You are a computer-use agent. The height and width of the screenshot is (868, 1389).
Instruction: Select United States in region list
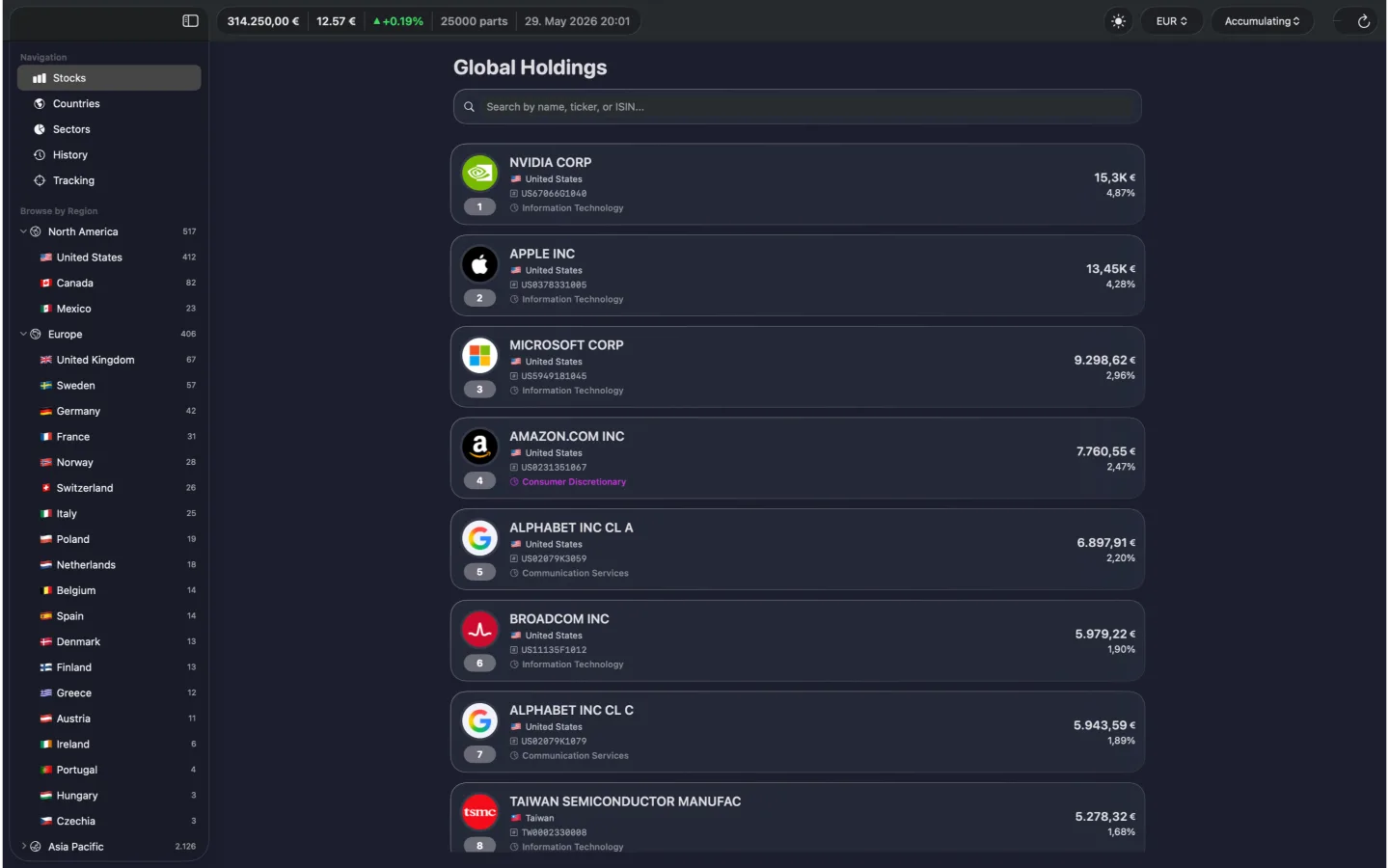(x=109, y=258)
